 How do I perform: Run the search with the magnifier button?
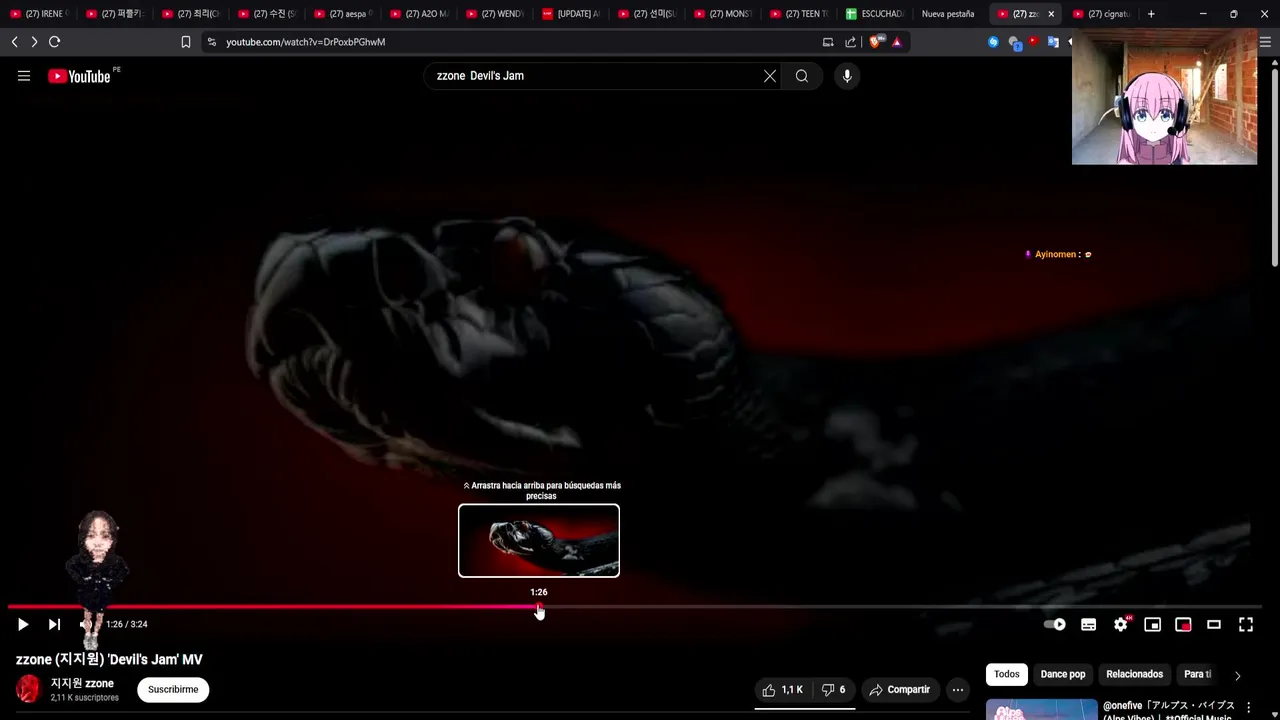[x=802, y=76]
